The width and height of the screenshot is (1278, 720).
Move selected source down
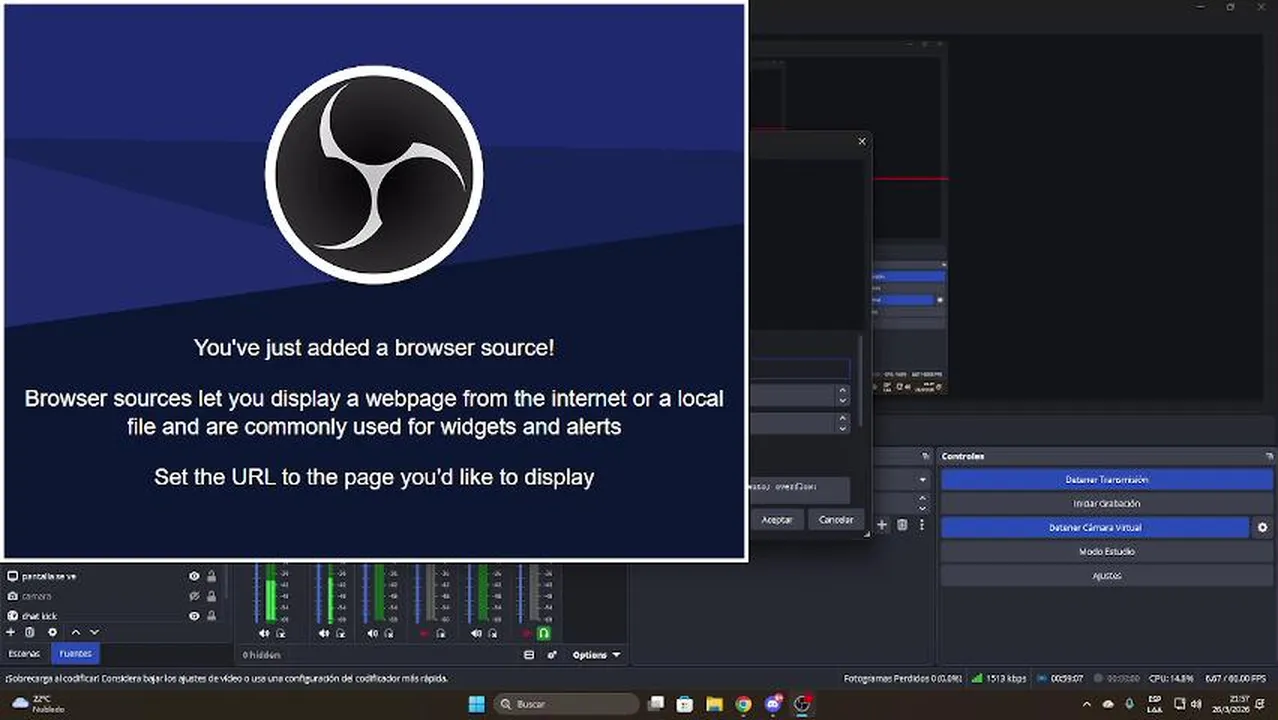(x=94, y=632)
